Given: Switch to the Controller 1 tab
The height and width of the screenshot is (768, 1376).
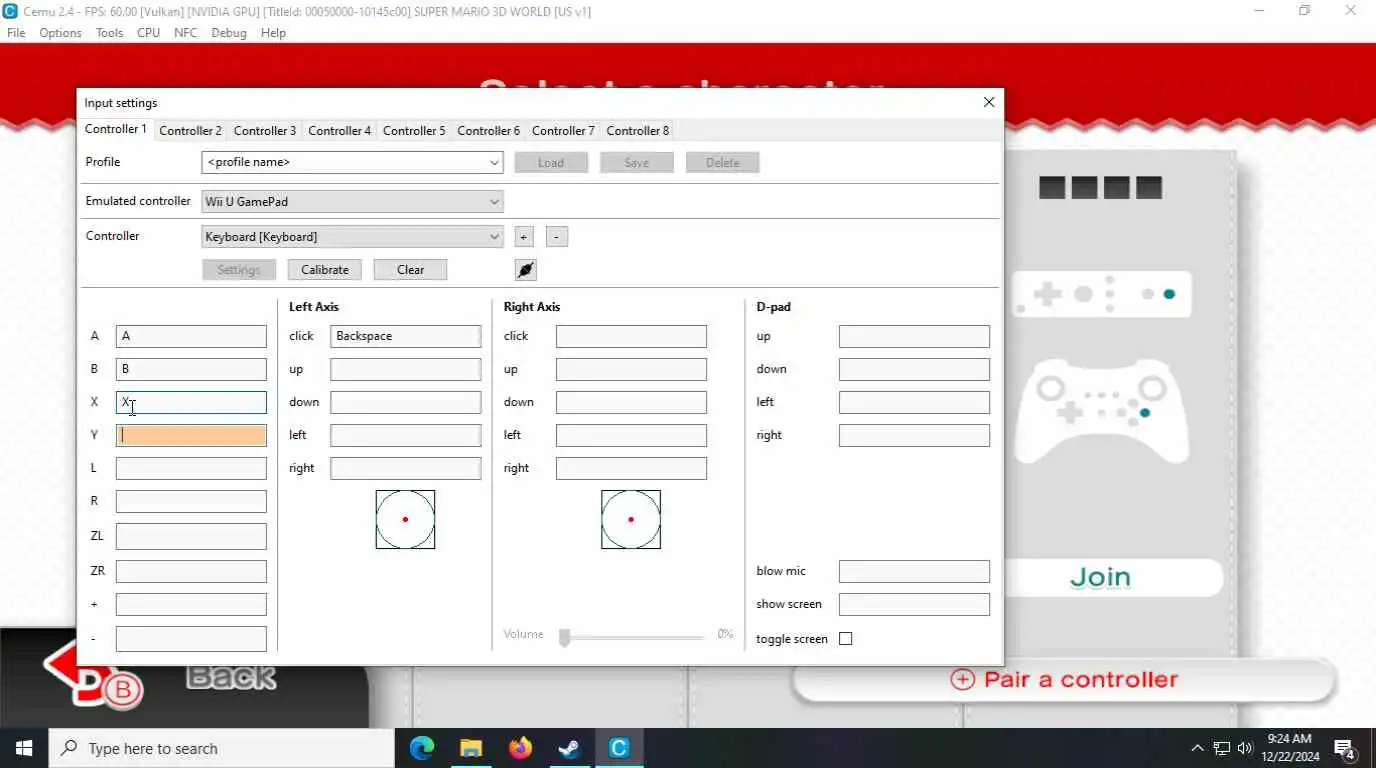Looking at the screenshot, I should tap(116, 129).
